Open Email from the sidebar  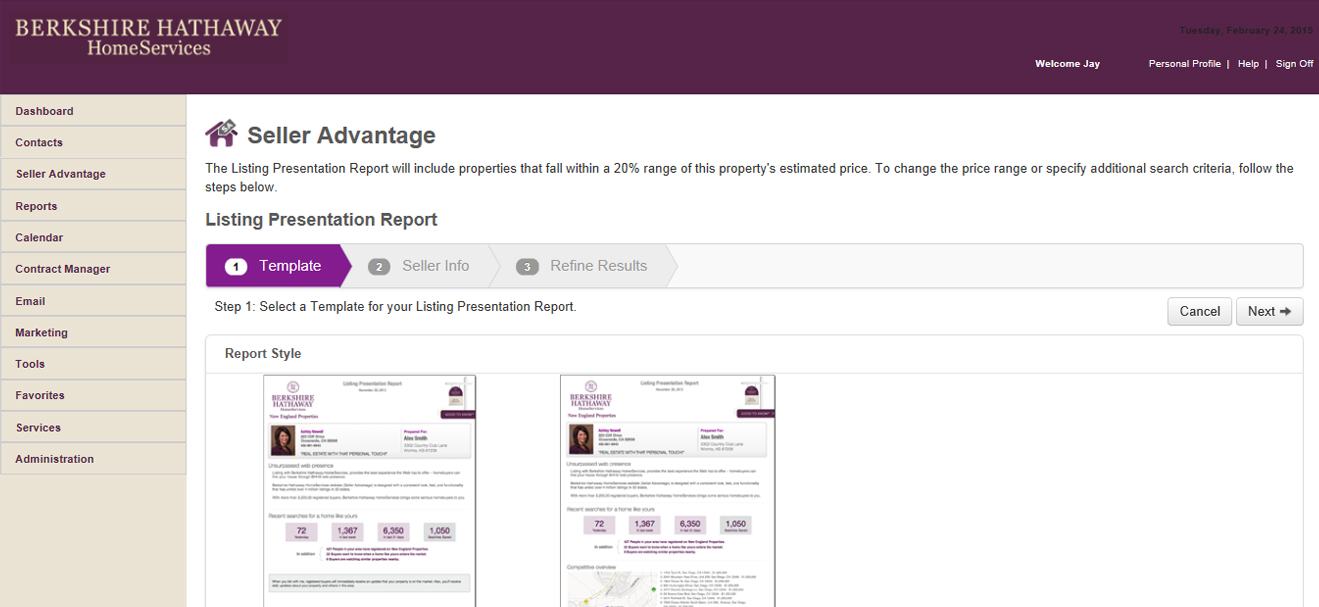[93, 301]
